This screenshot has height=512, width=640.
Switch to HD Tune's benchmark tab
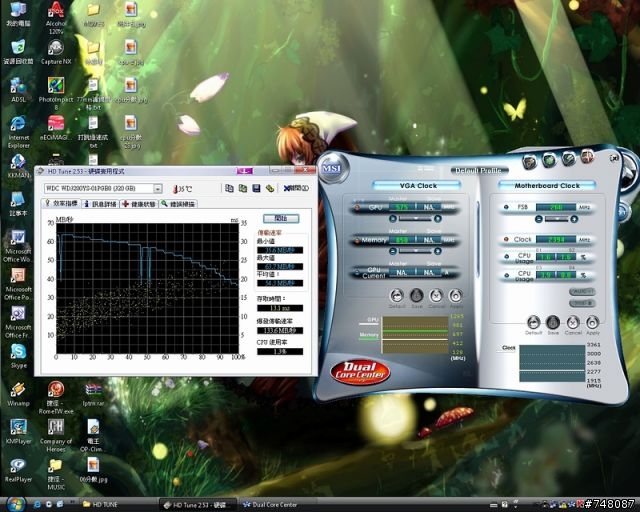(61, 203)
